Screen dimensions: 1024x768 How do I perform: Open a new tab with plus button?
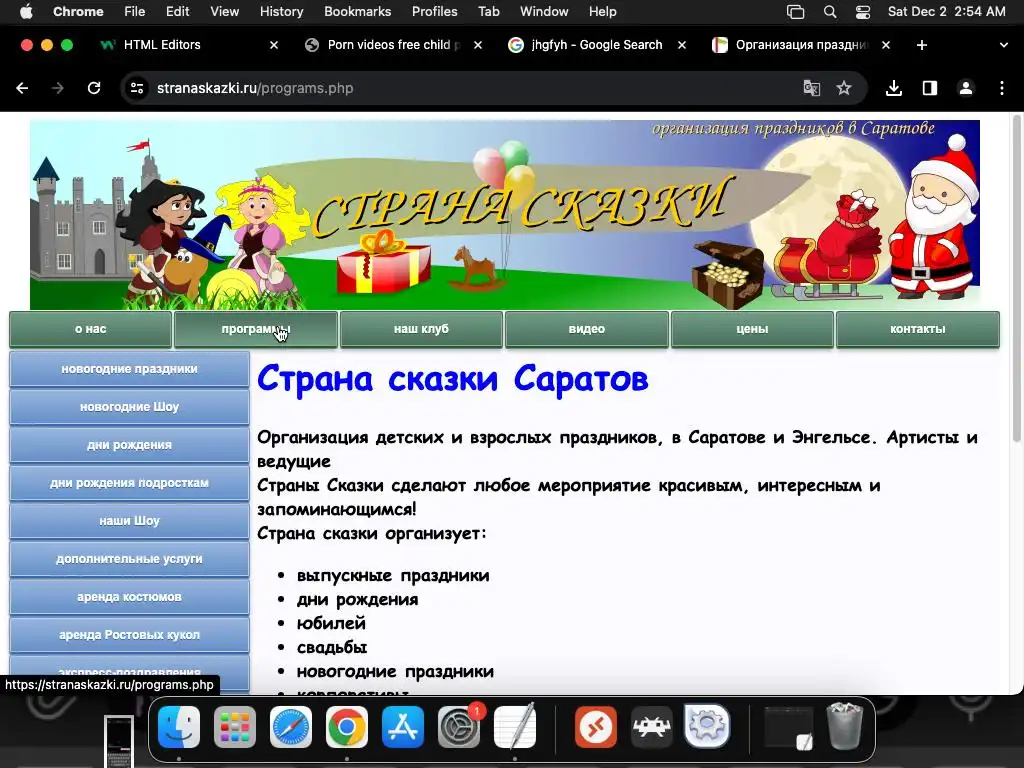[x=922, y=45]
